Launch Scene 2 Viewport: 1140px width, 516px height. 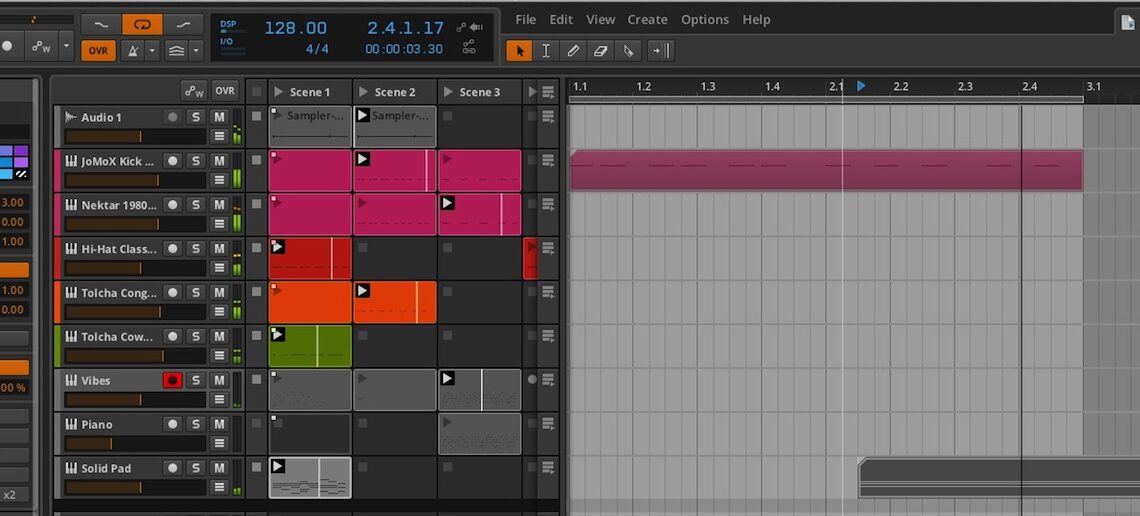click(x=363, y=92)
